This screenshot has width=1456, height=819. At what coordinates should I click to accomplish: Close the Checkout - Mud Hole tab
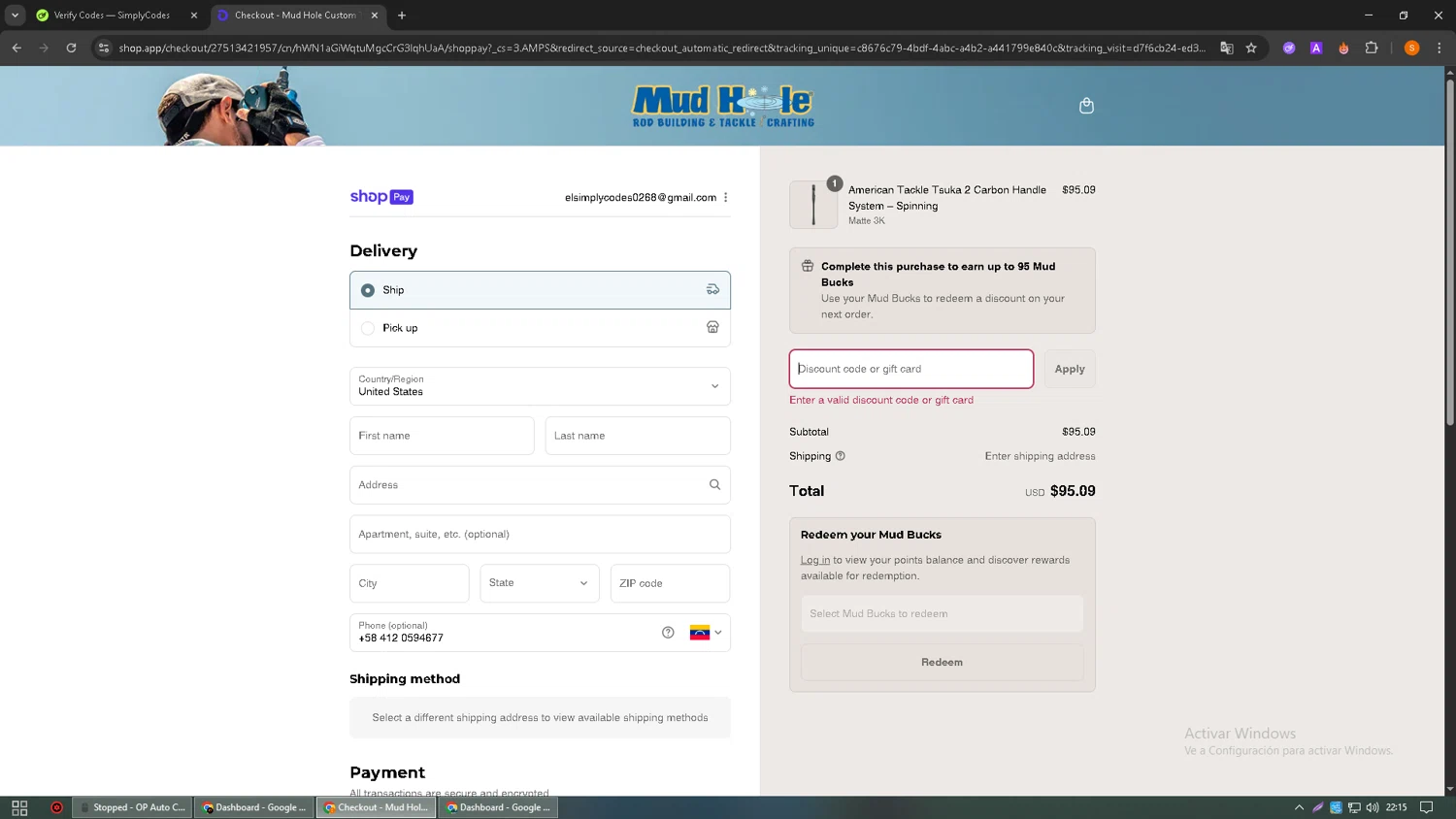point(375,16)
